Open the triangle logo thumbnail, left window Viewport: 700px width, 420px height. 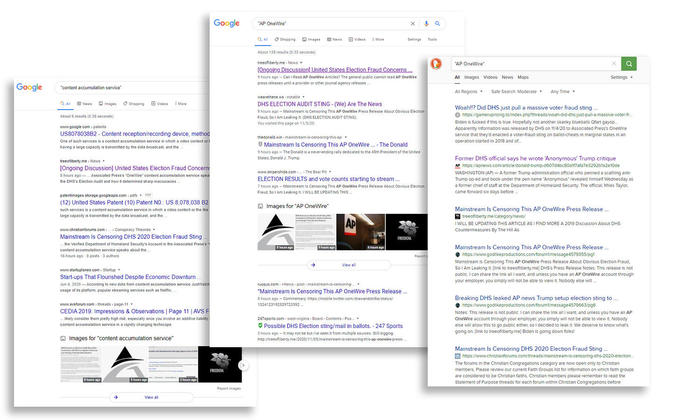(125, 364)
